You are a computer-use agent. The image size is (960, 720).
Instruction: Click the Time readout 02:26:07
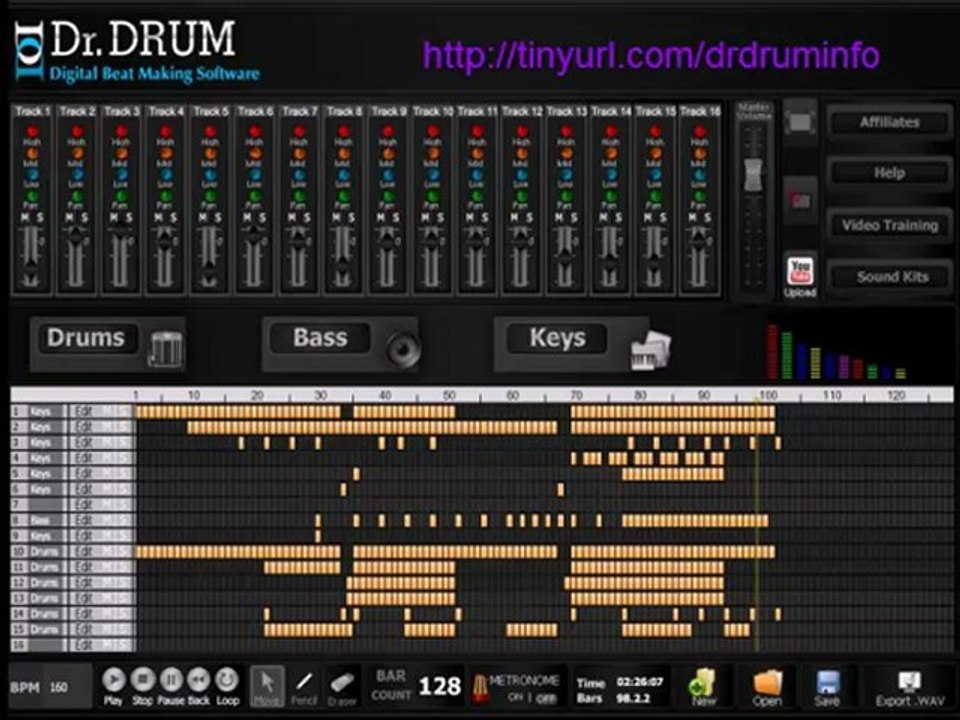coord(639,681)
